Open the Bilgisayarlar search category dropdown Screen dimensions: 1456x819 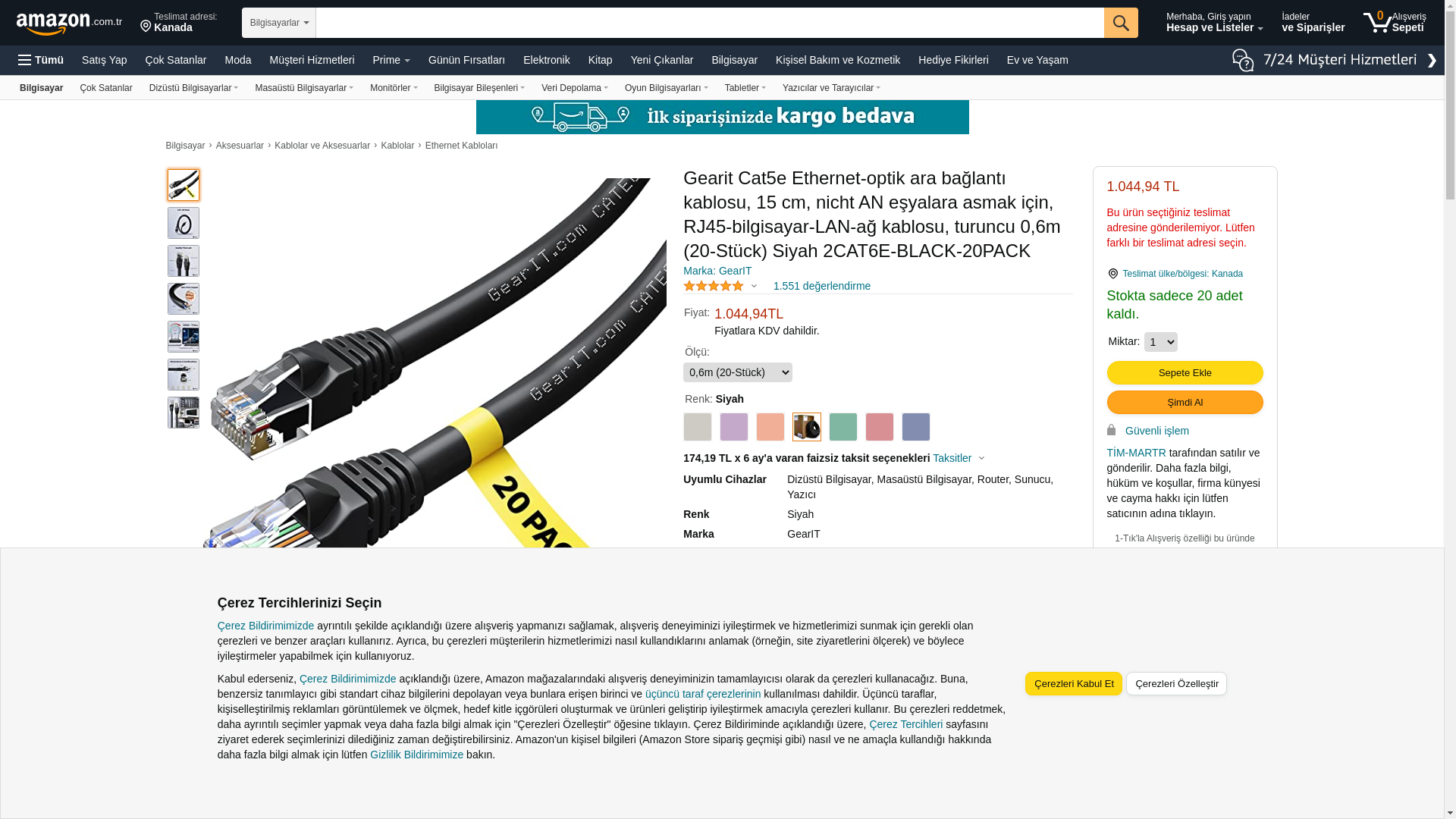(x=279, y=23)
